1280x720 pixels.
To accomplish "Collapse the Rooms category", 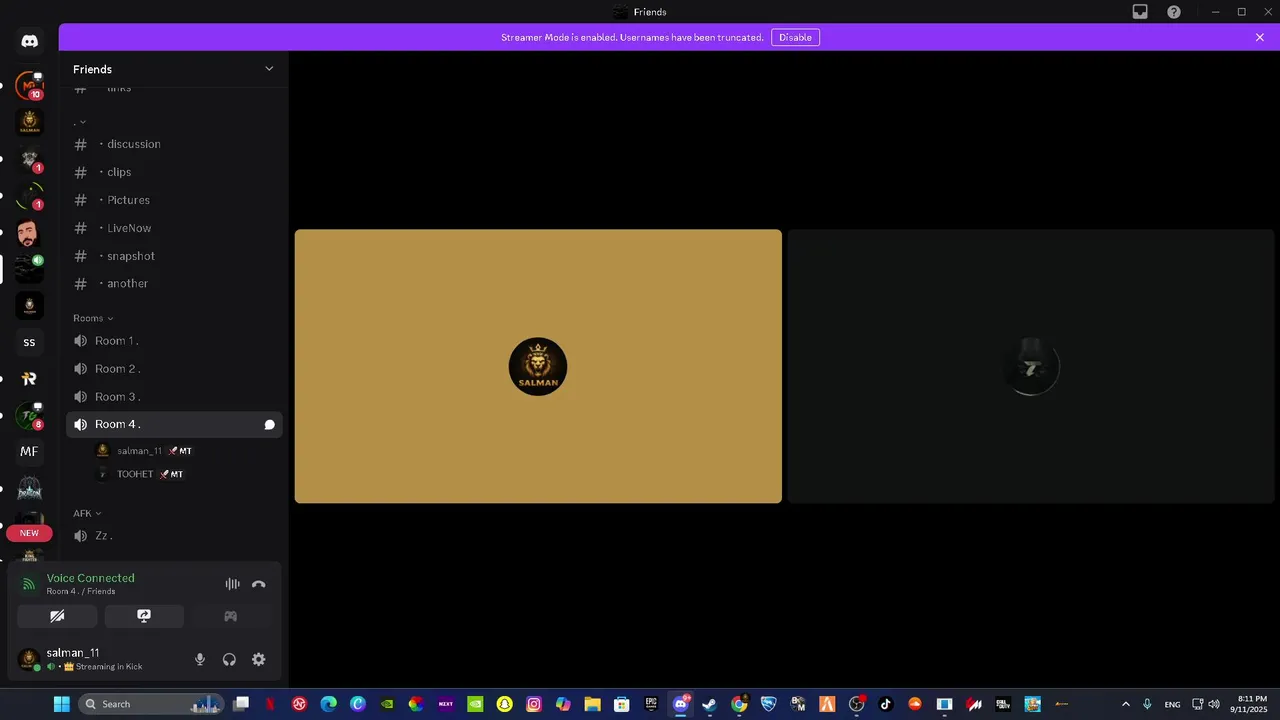I will point(93,318).
